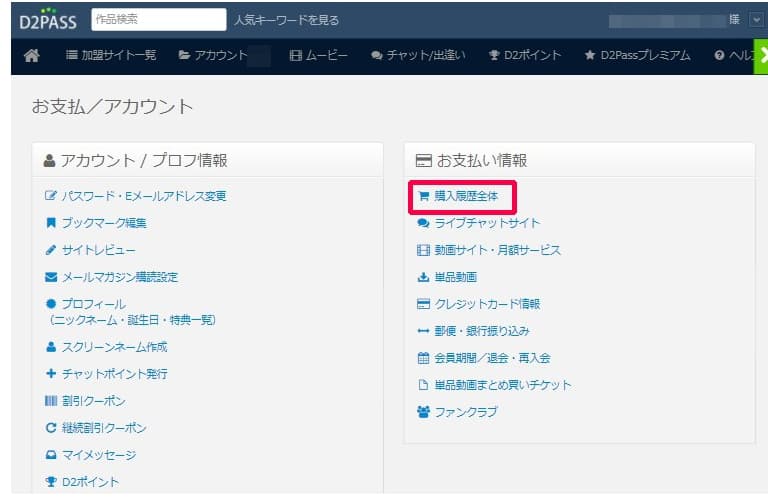Open the ムービー menu item
The image size is (768, 502).
coord(318,56)
